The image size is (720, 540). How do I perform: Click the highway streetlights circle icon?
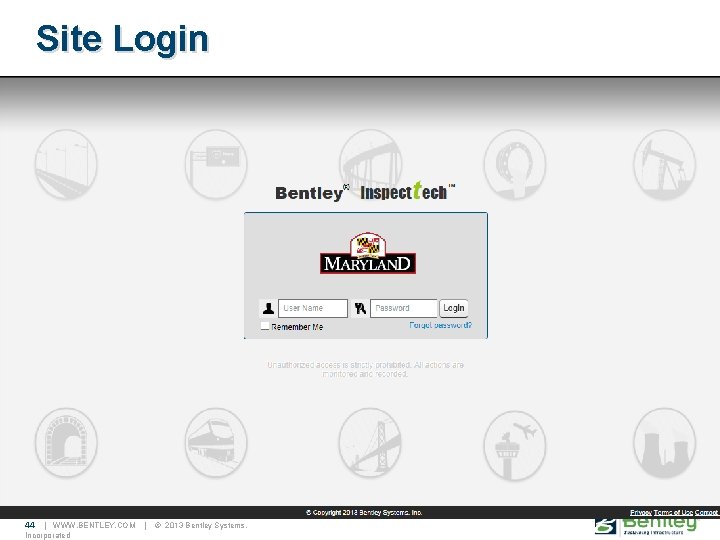pos(66,164)
